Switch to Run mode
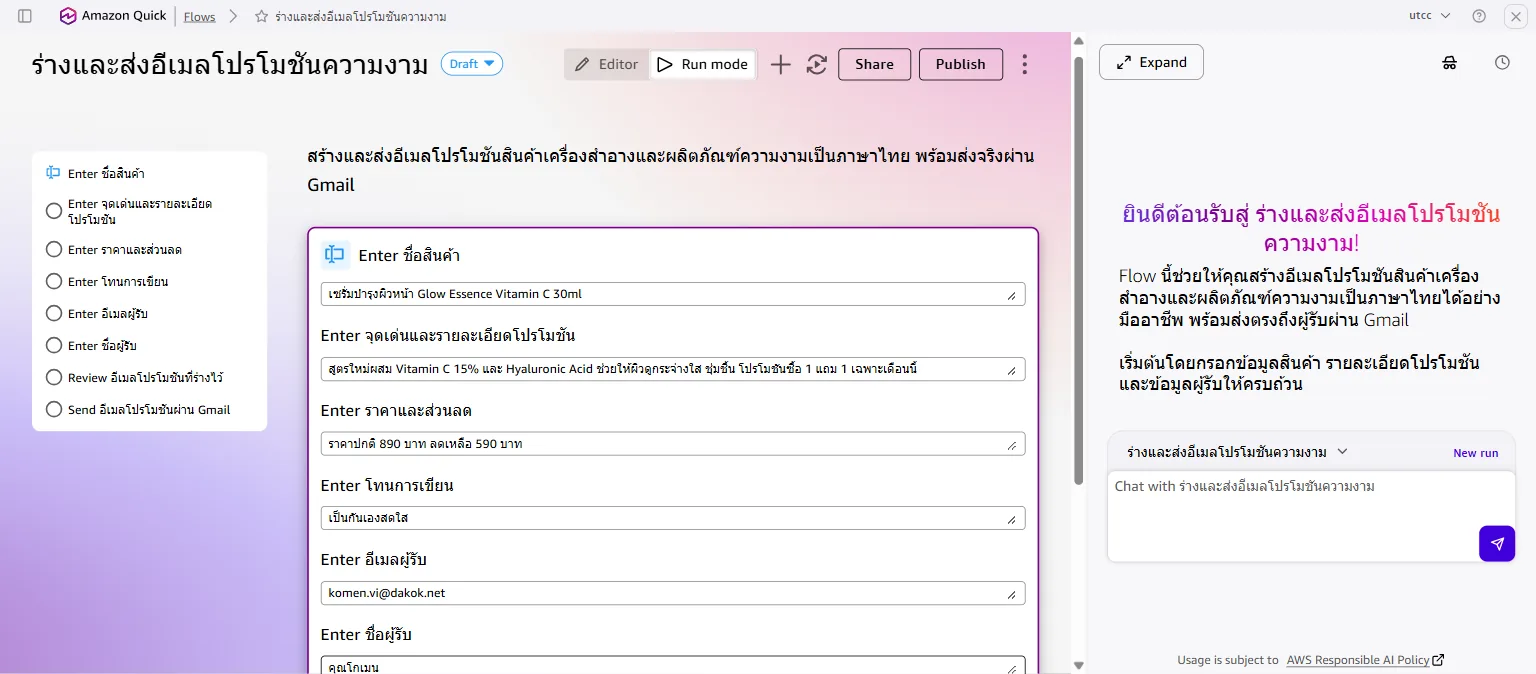This screenshot has height=674, width=1536. coord(702,64)
